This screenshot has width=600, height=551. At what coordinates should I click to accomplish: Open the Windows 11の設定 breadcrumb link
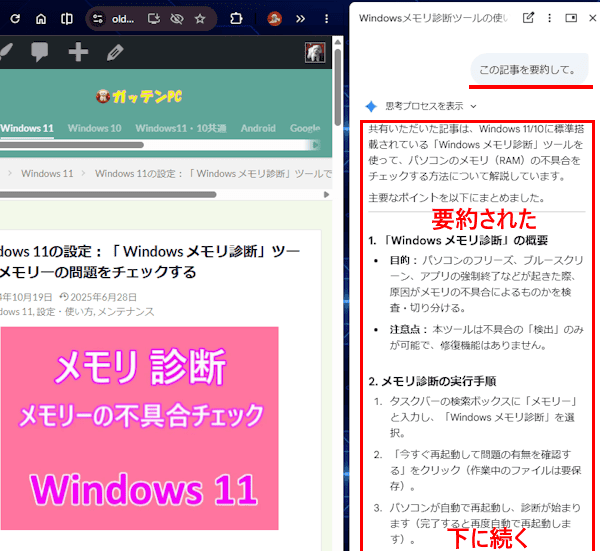pyautogui.click(x=214, y=174)
